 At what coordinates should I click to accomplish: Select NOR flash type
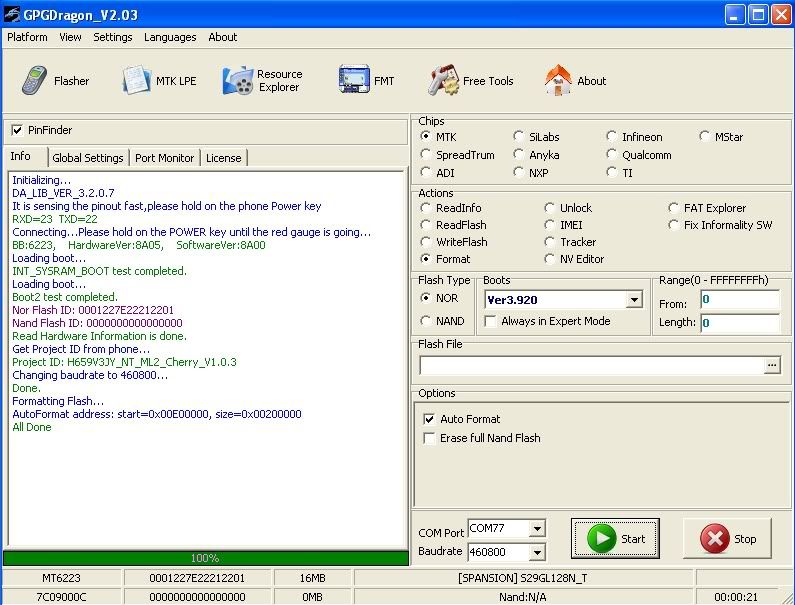coord(426,298)
